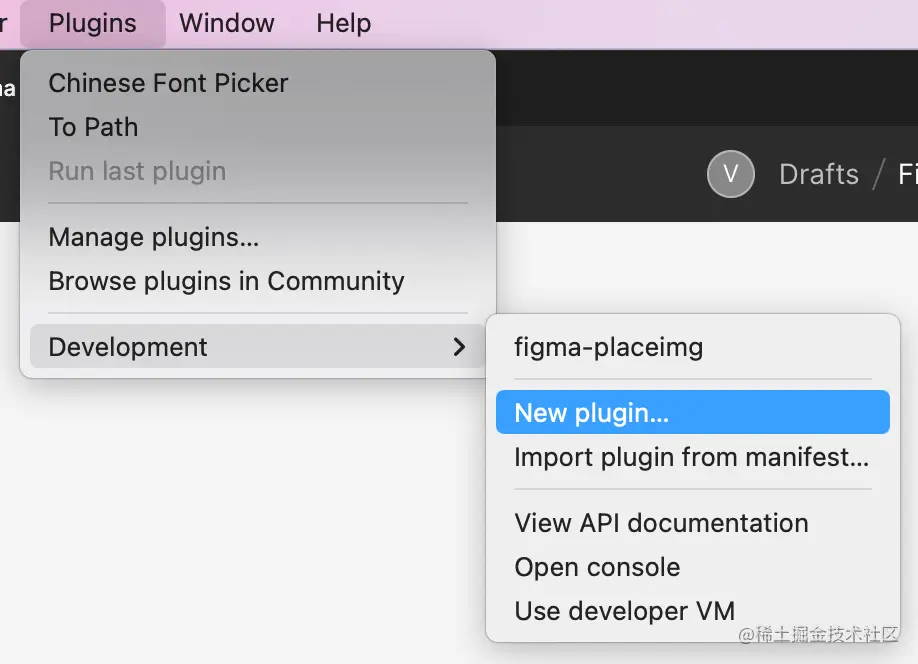Screen dimensions: 918x664
Task: Click the V user avatar icon
Action: (x=730, y=174)
